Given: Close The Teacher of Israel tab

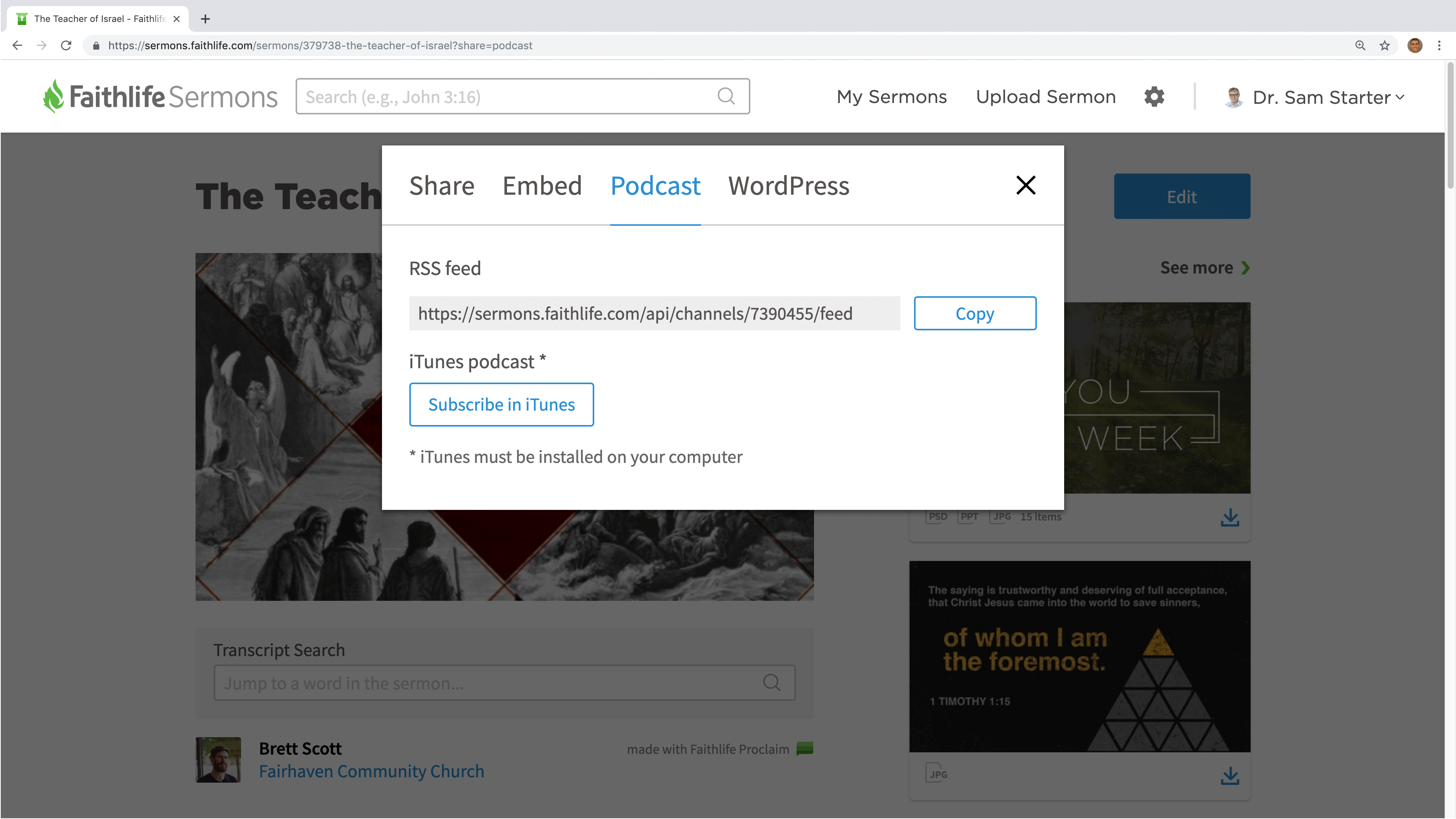Looking at the screenshot, I should pyautogui.click(x=176, y=19).
